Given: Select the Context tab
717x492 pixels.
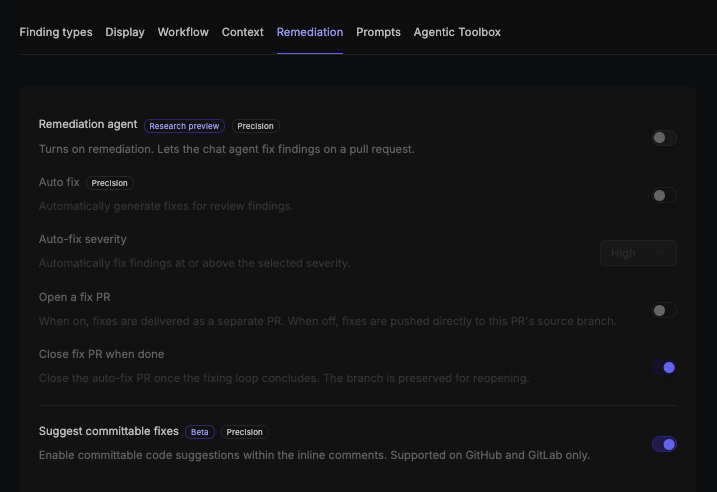Looking at the screenshot, I should (x=242, y=32).
